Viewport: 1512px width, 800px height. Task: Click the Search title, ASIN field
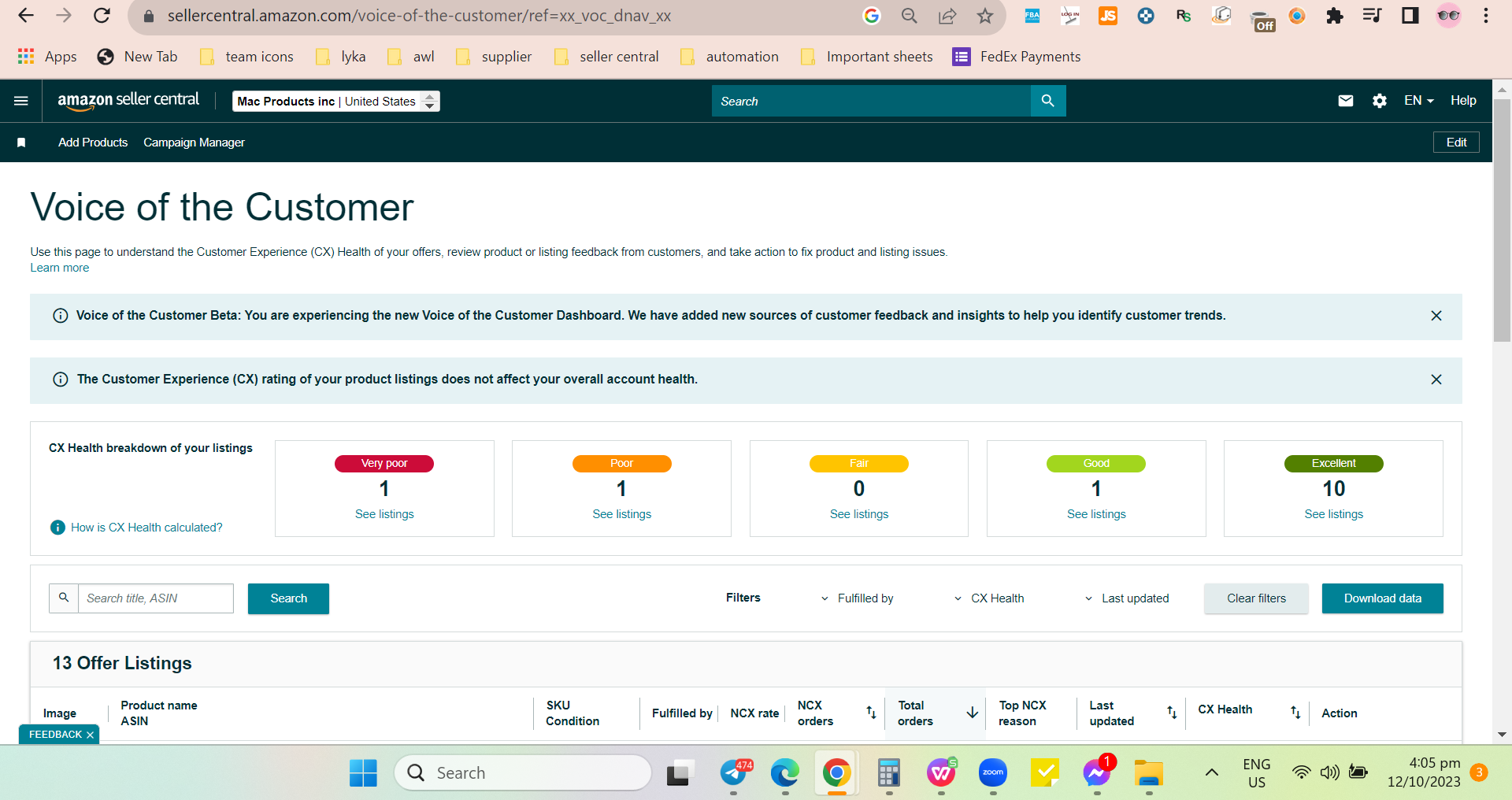pyautogui.click(x=156, y=598)
